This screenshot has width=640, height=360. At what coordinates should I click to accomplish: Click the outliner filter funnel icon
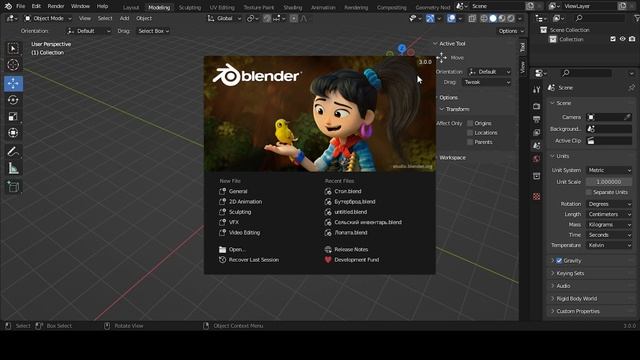point(637,18)
